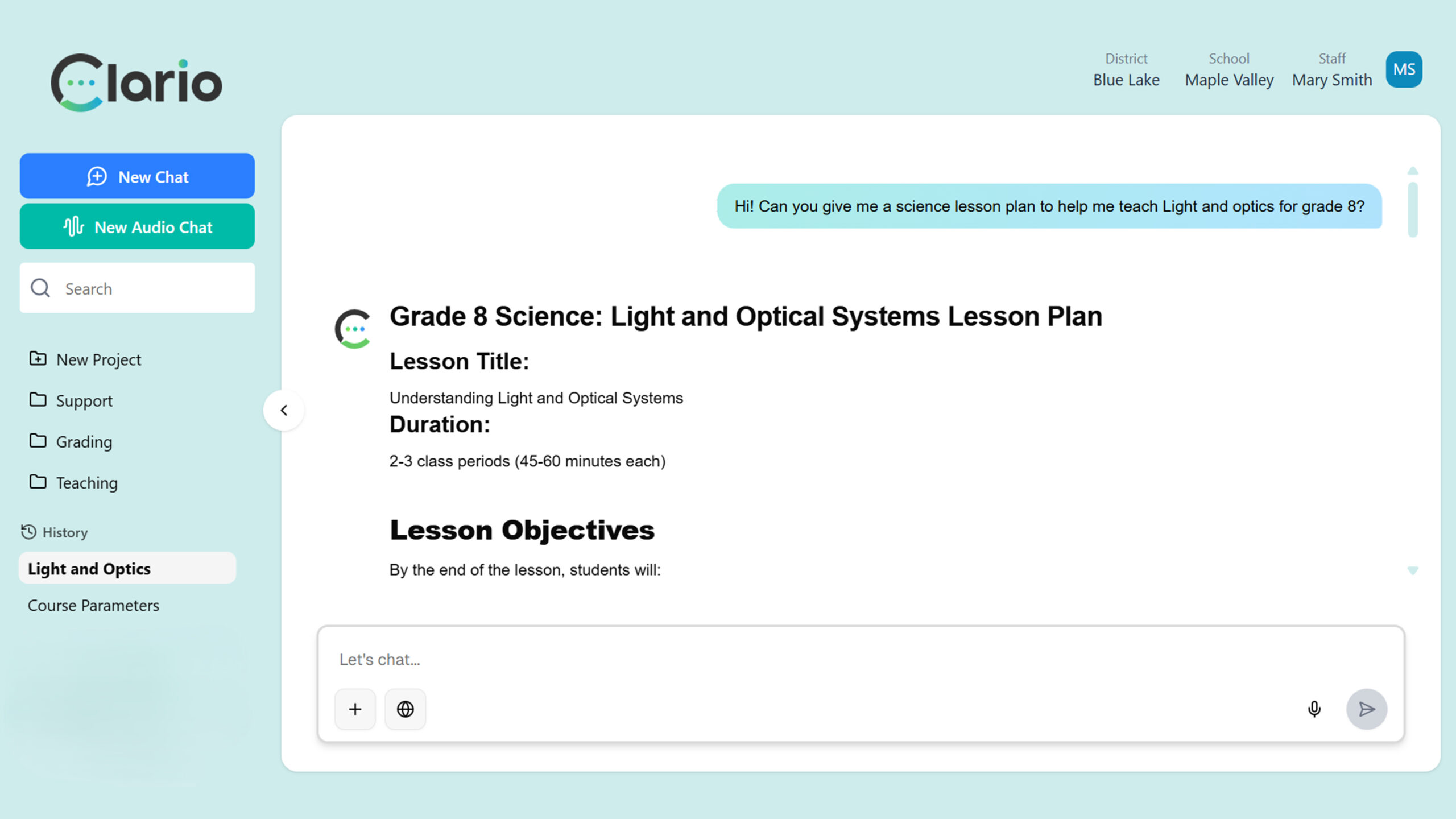Click the History clock icon
Viewport: 1456px width, 819px height.
[28, 532]
